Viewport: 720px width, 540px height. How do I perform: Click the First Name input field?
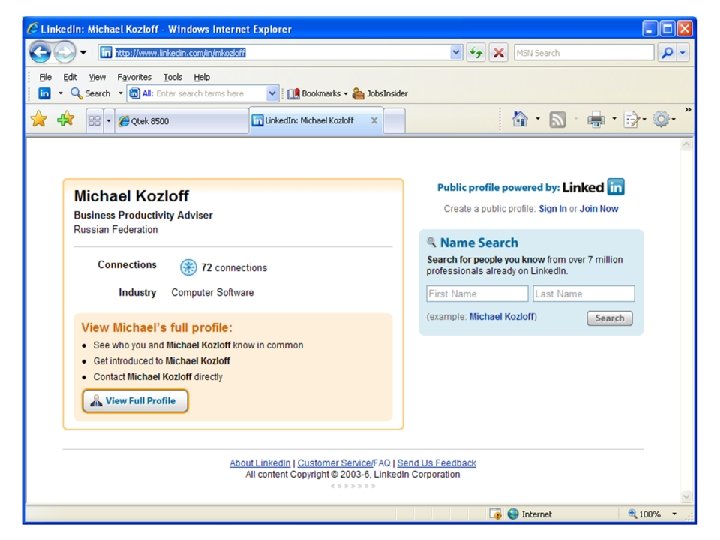click(477, 293)
